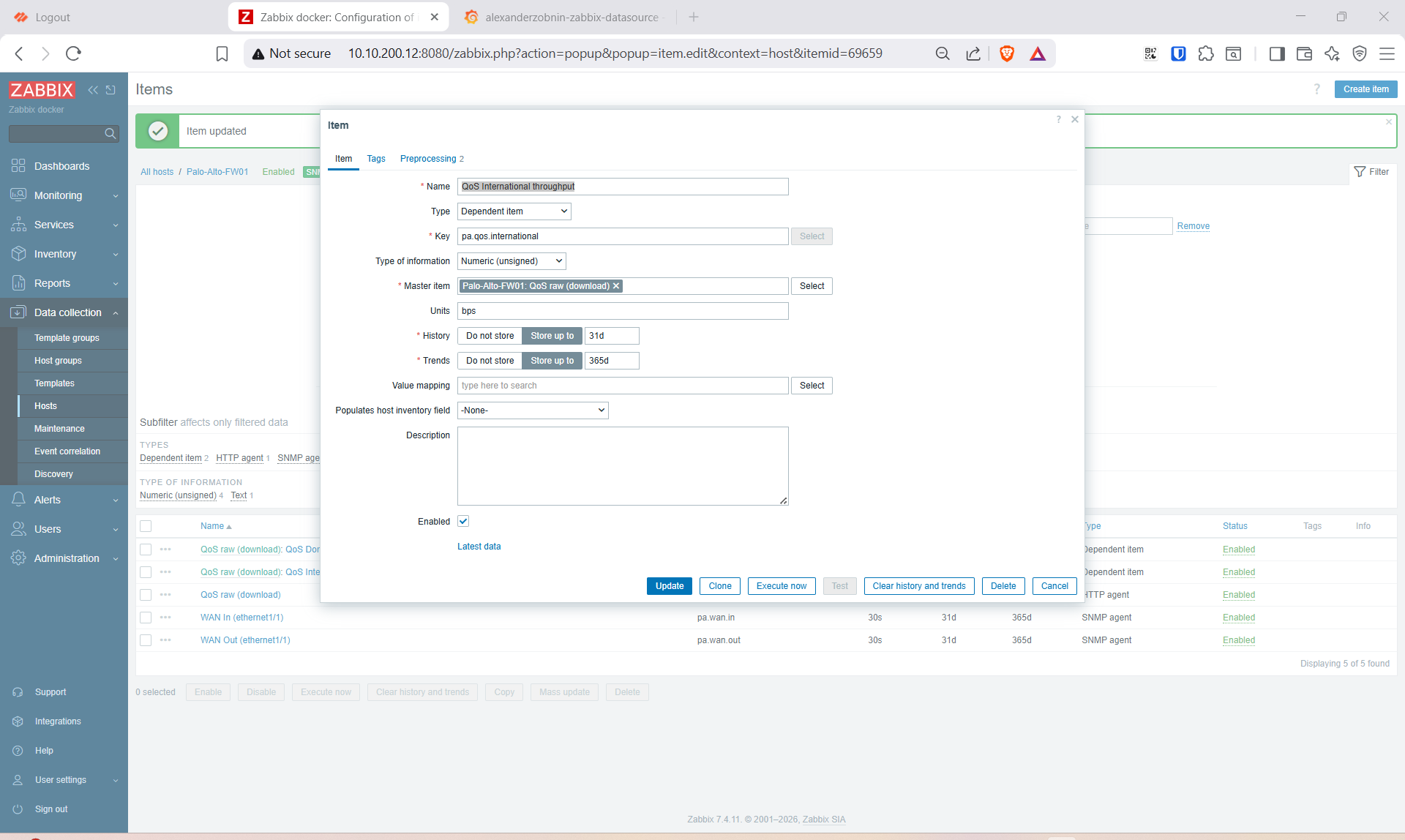Open Event correlation submenu item
This screenshot has height=840, width=1405.
pyautogui.click(x=67, y=451)
